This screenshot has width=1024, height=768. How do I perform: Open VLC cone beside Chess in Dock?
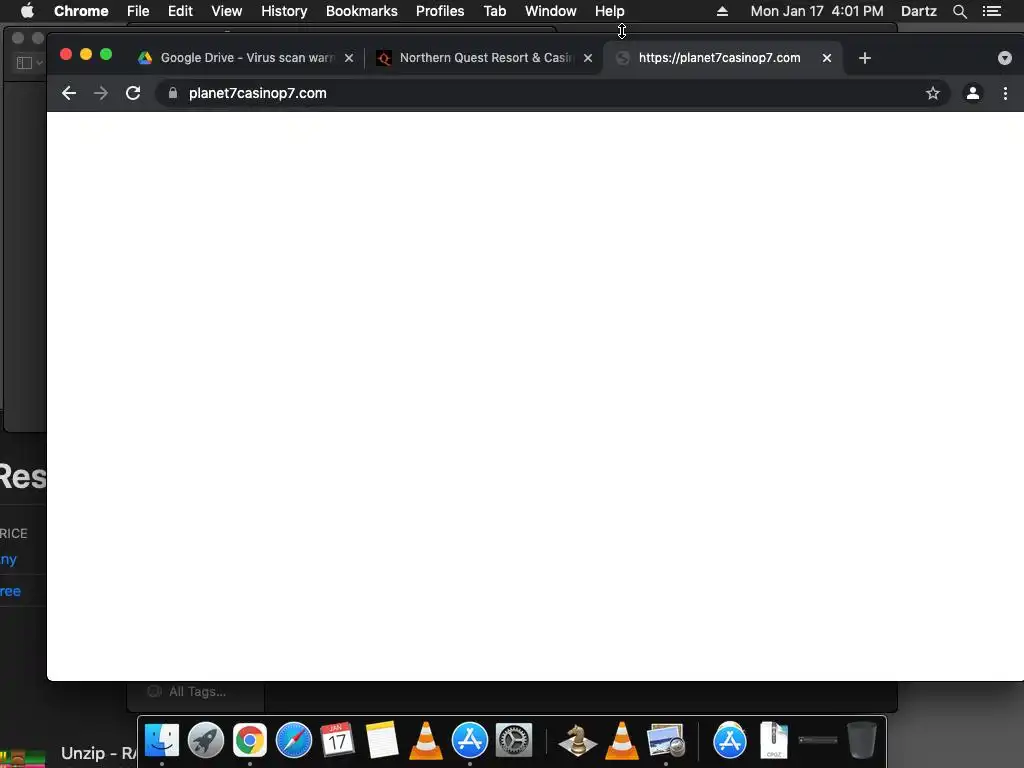tap(622, 741)
